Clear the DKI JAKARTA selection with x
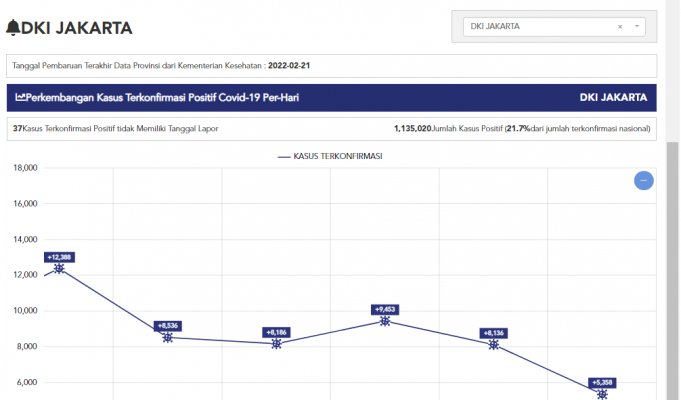 pyautogui.click(x=620, y=27)
